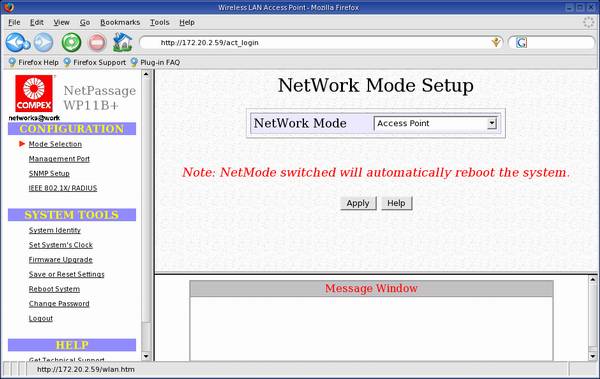This screenshot has width=600, height=379.
Task: Open the Bookmarks menu
Action: 120,22
